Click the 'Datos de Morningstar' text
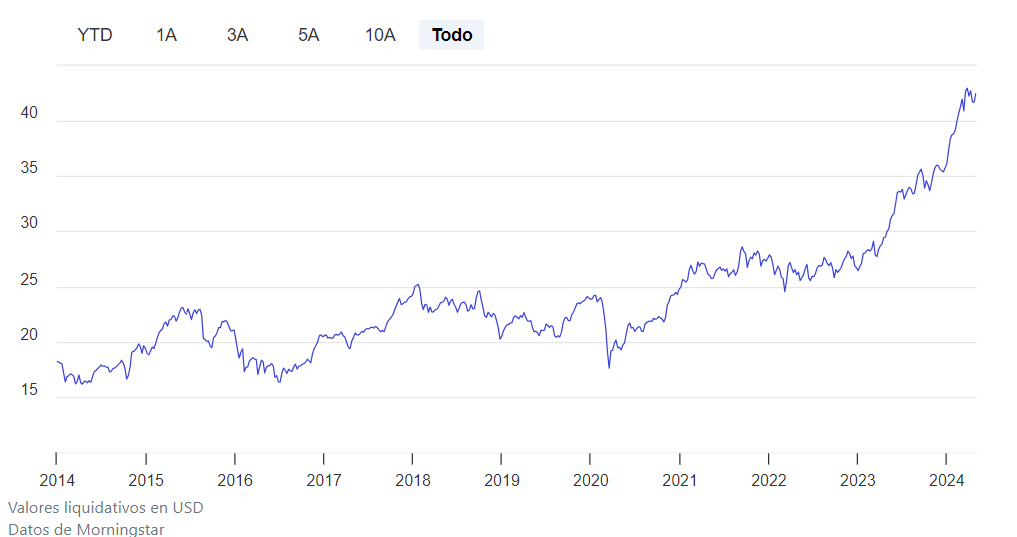 (x=86, y=529)
